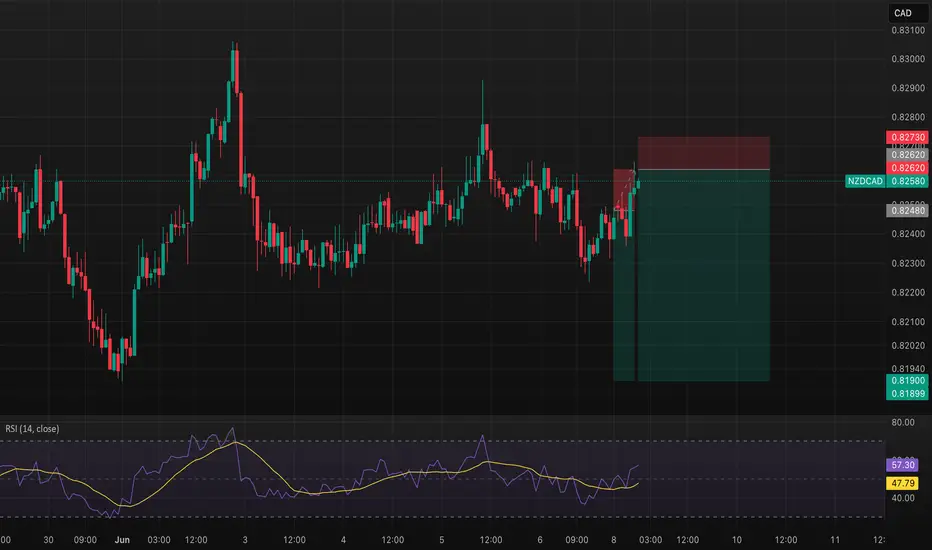Screen dimensions: 932x550
Task: Click the 80.00 RSI scale label
Action: pyautogui.click(x=903, y=422)
